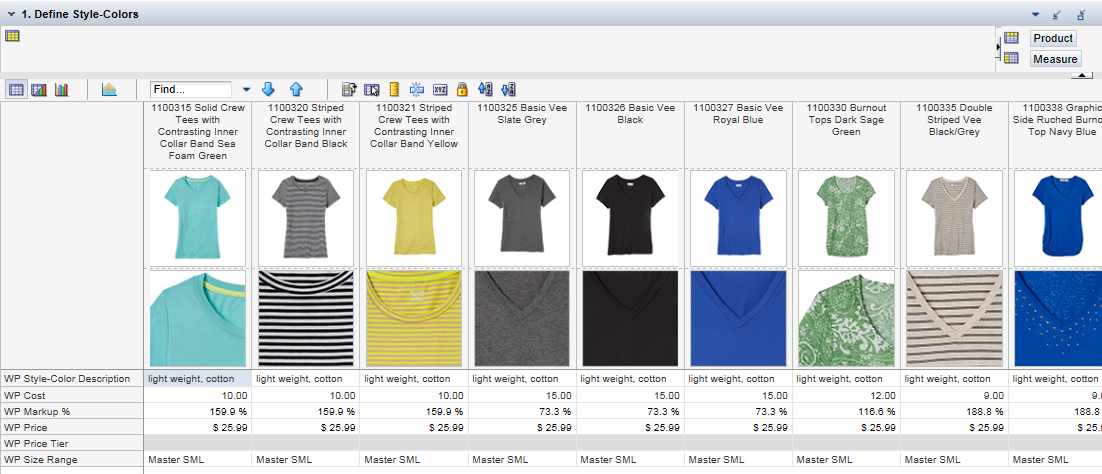Click the padlock lock icon

[462, 89]
